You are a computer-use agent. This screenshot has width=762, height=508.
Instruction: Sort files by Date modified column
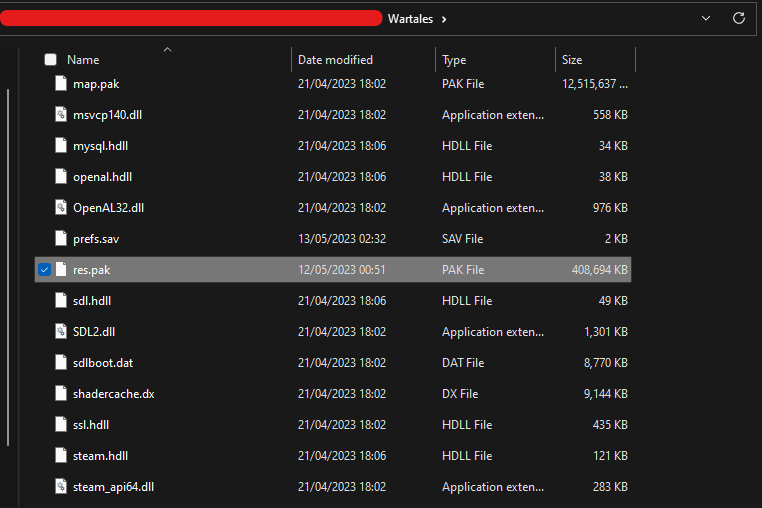coord(335,60)
